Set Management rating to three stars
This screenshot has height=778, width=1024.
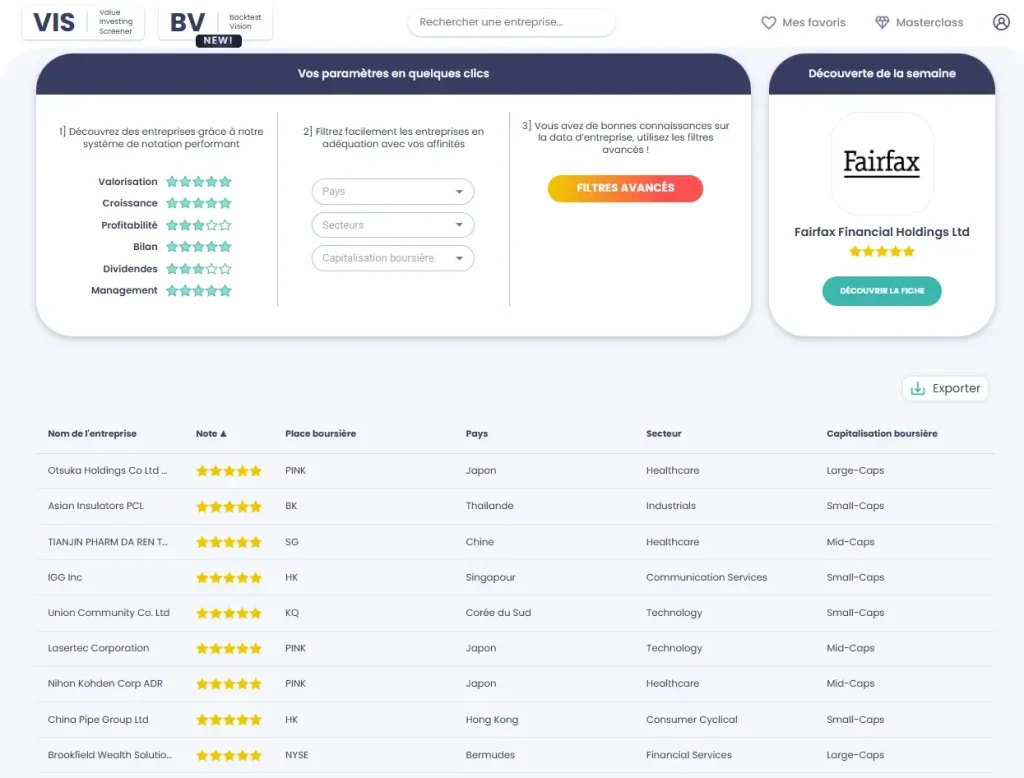coord(199,291)
